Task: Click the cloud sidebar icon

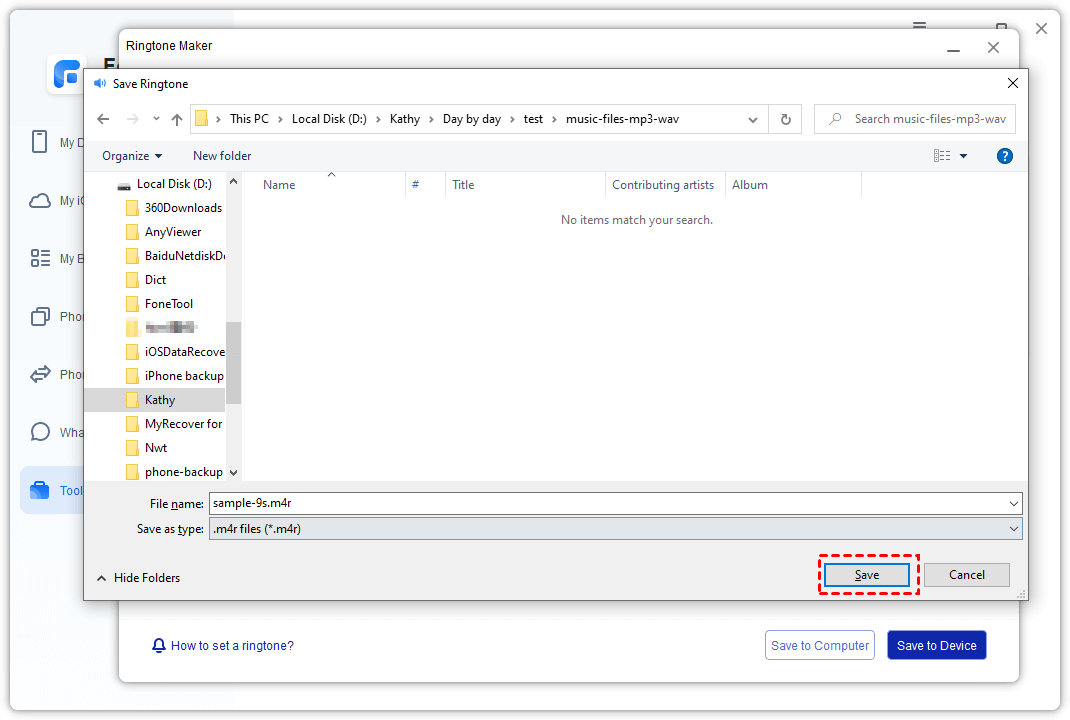Action: [40, 200]
